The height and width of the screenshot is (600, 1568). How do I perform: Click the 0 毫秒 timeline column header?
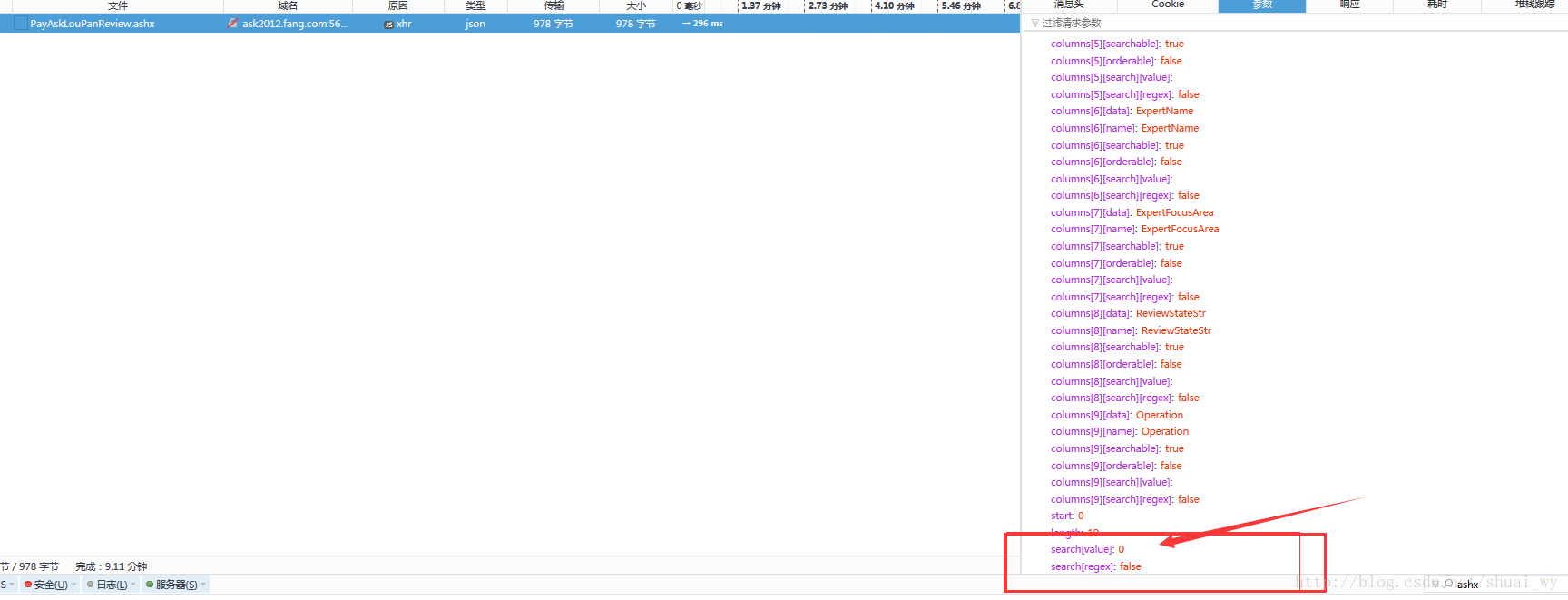pyautogui.click(x=690, y=5)
